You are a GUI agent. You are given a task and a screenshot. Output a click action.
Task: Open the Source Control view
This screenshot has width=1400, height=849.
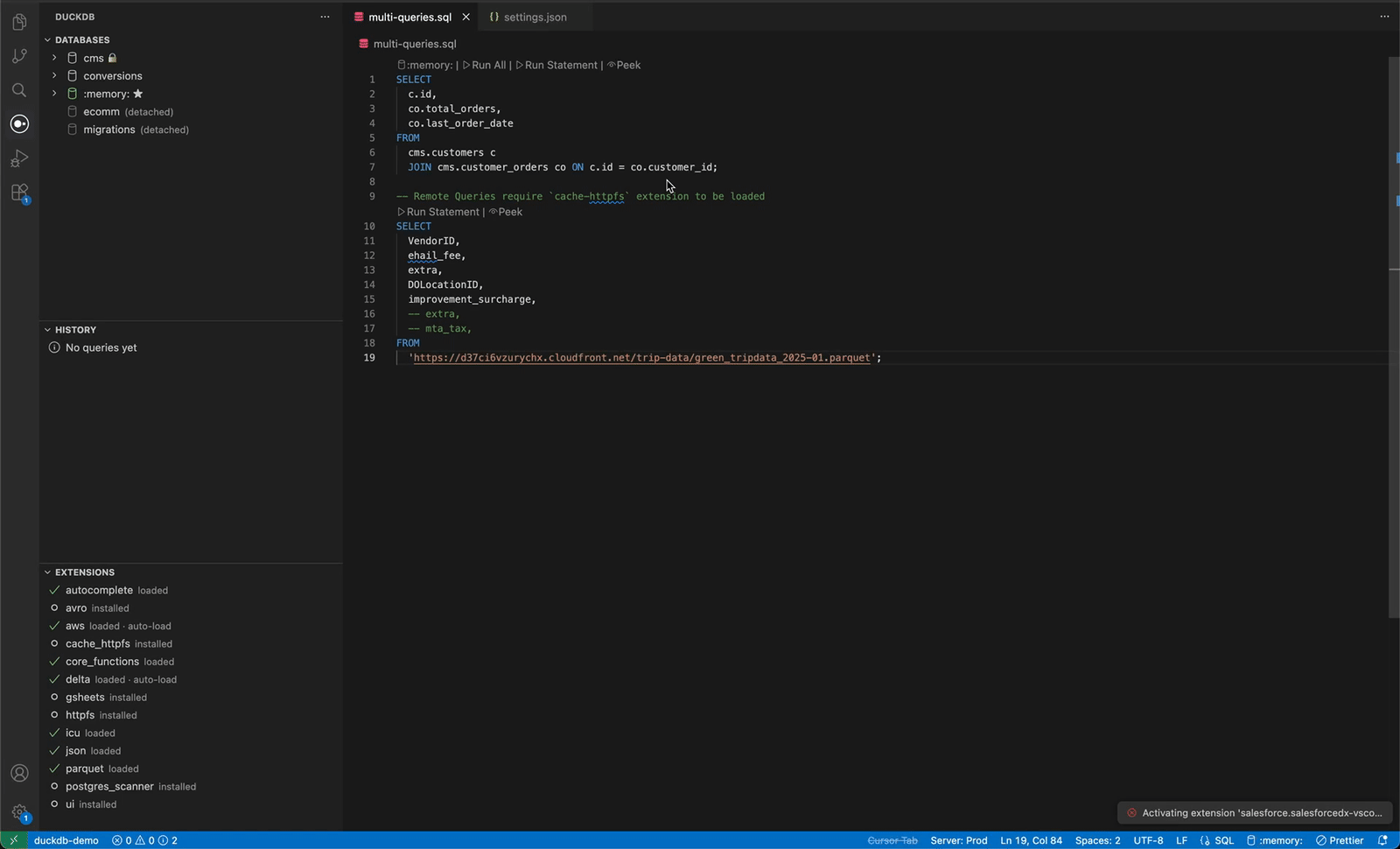pyautogui.click(x=19, y=56)
